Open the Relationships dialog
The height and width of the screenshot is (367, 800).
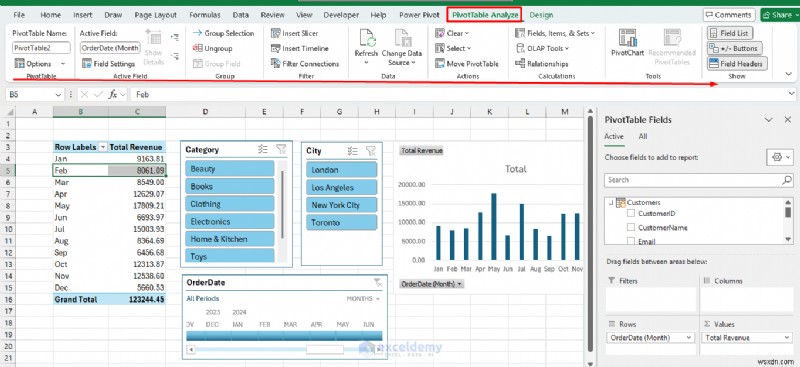tap(542, 64)
